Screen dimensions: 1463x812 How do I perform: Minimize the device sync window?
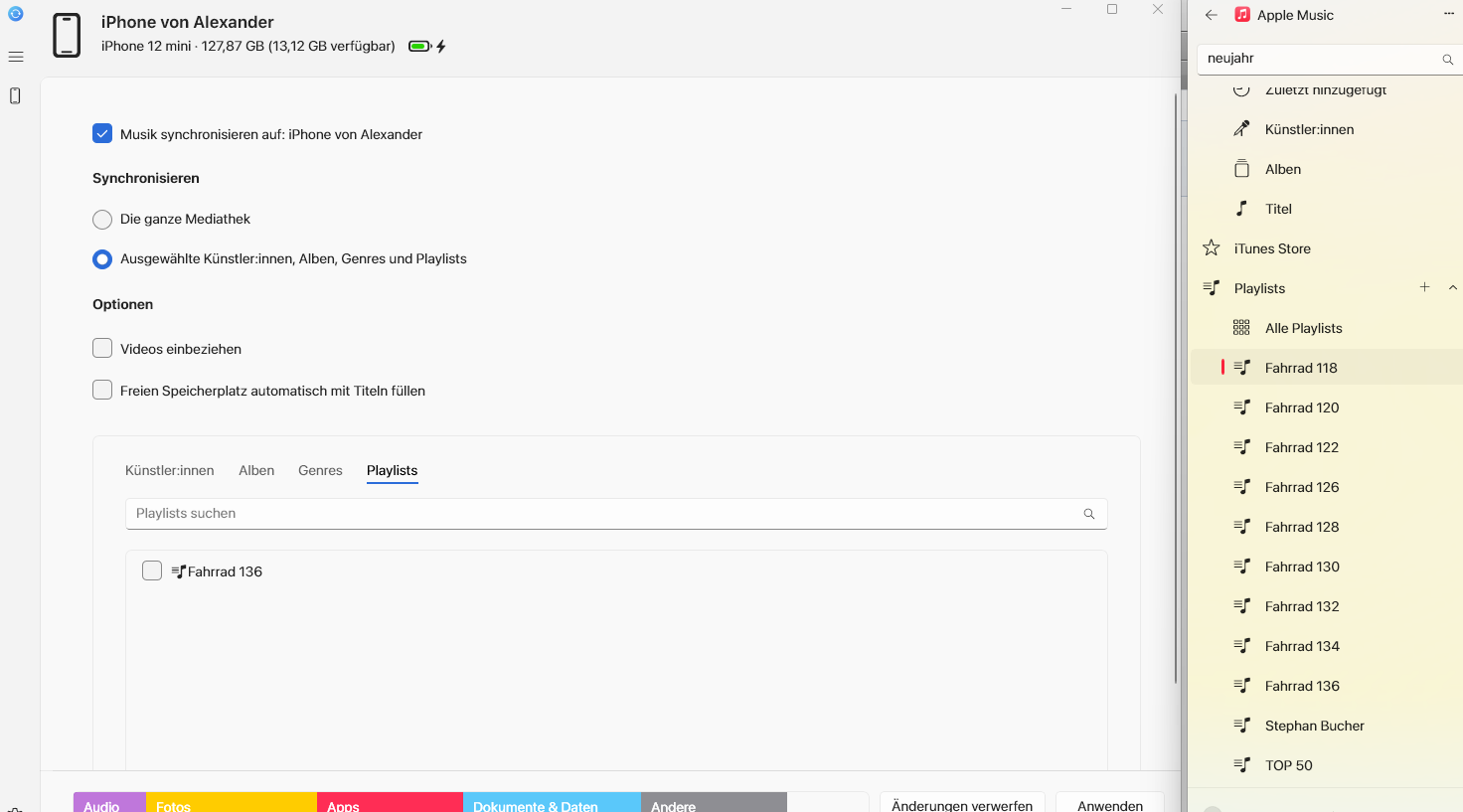(x=1066, y=9)
